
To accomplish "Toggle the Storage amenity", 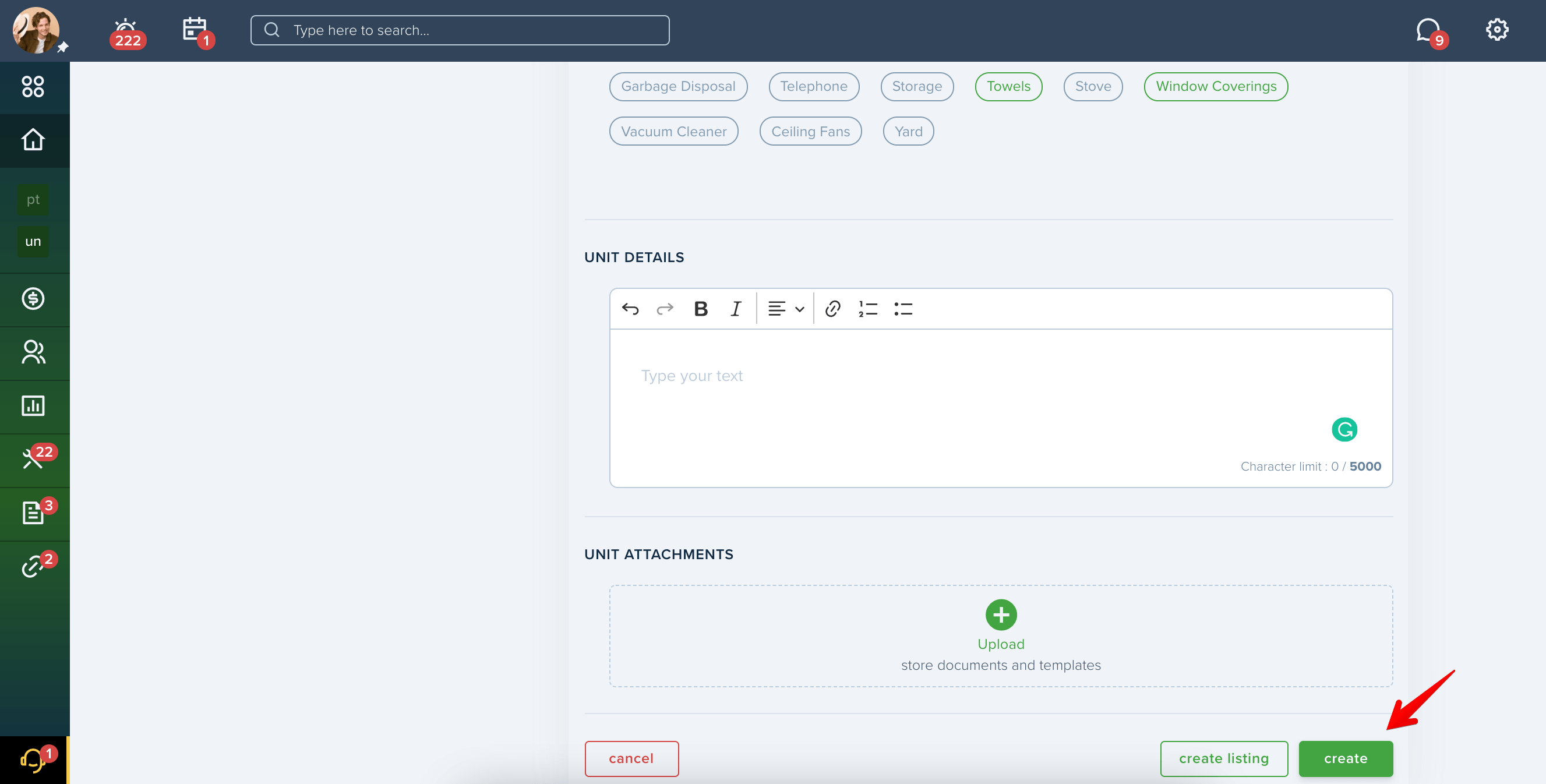I will 917,86.
